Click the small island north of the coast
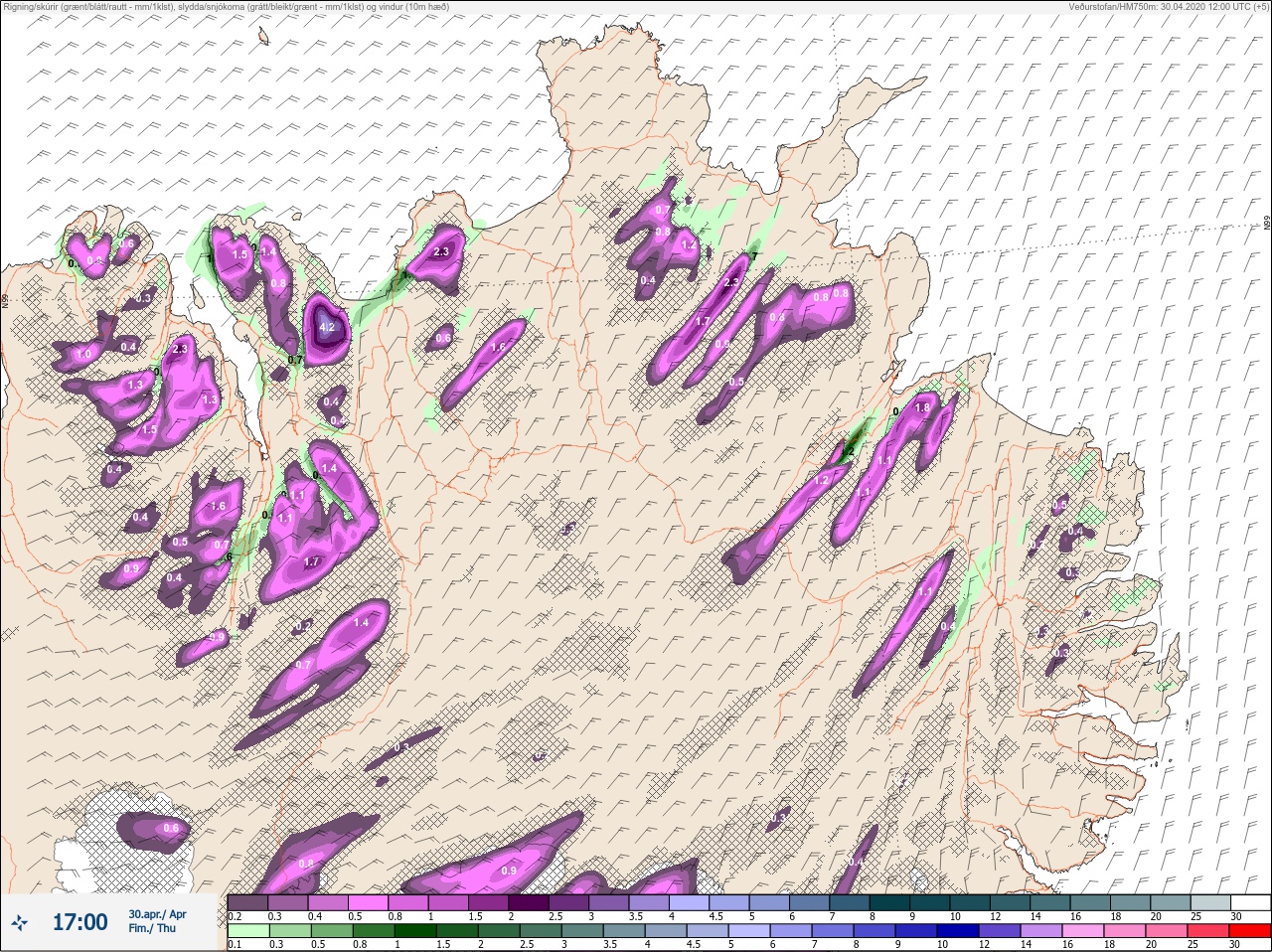This screenshot has width=1272, height=952. click(263, 37)
